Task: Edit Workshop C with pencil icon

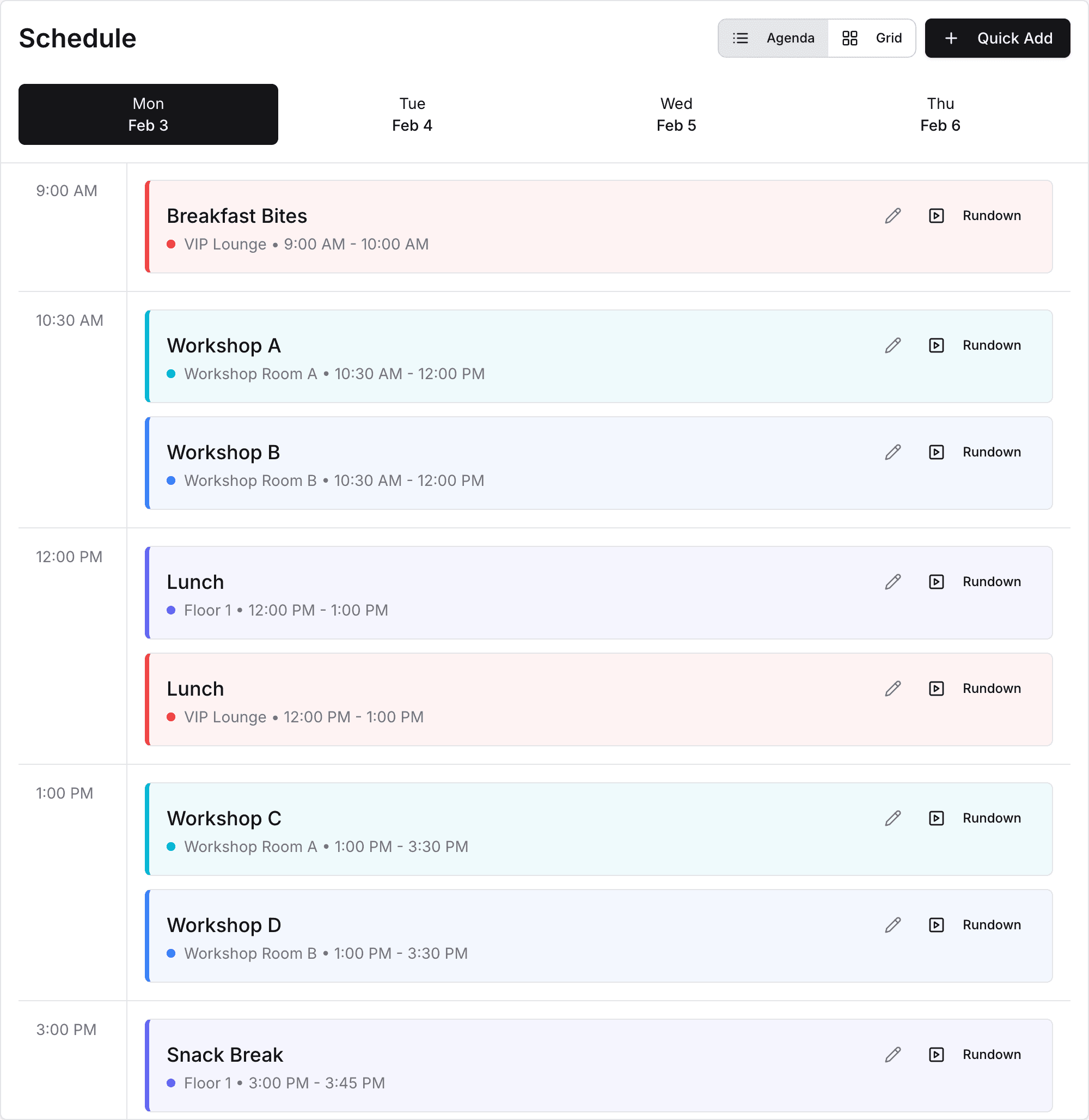Action: (x=893, y=818)
